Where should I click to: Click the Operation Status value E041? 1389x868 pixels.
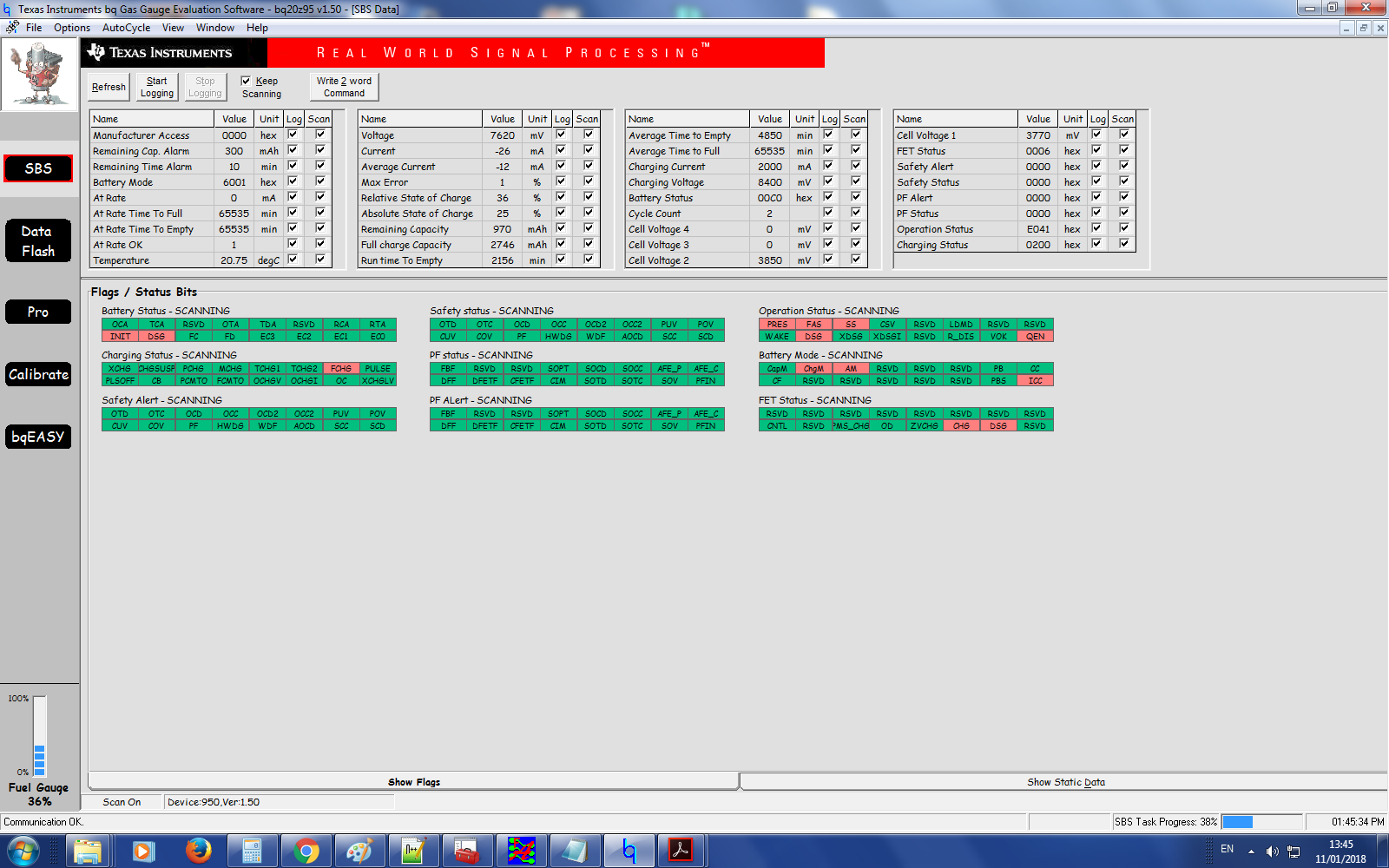point(1037,229)
